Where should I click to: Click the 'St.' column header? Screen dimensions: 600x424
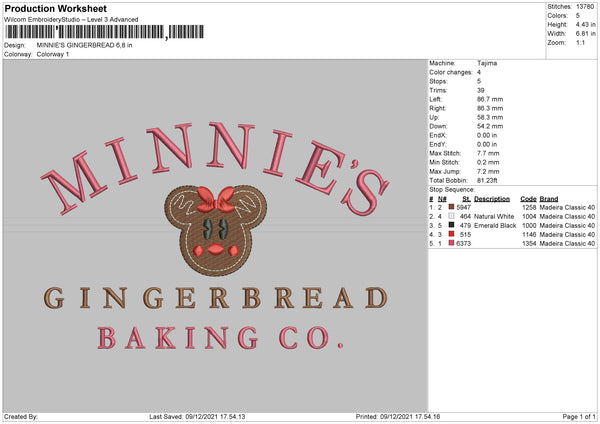pyautogui.click(x=466, y=199)
